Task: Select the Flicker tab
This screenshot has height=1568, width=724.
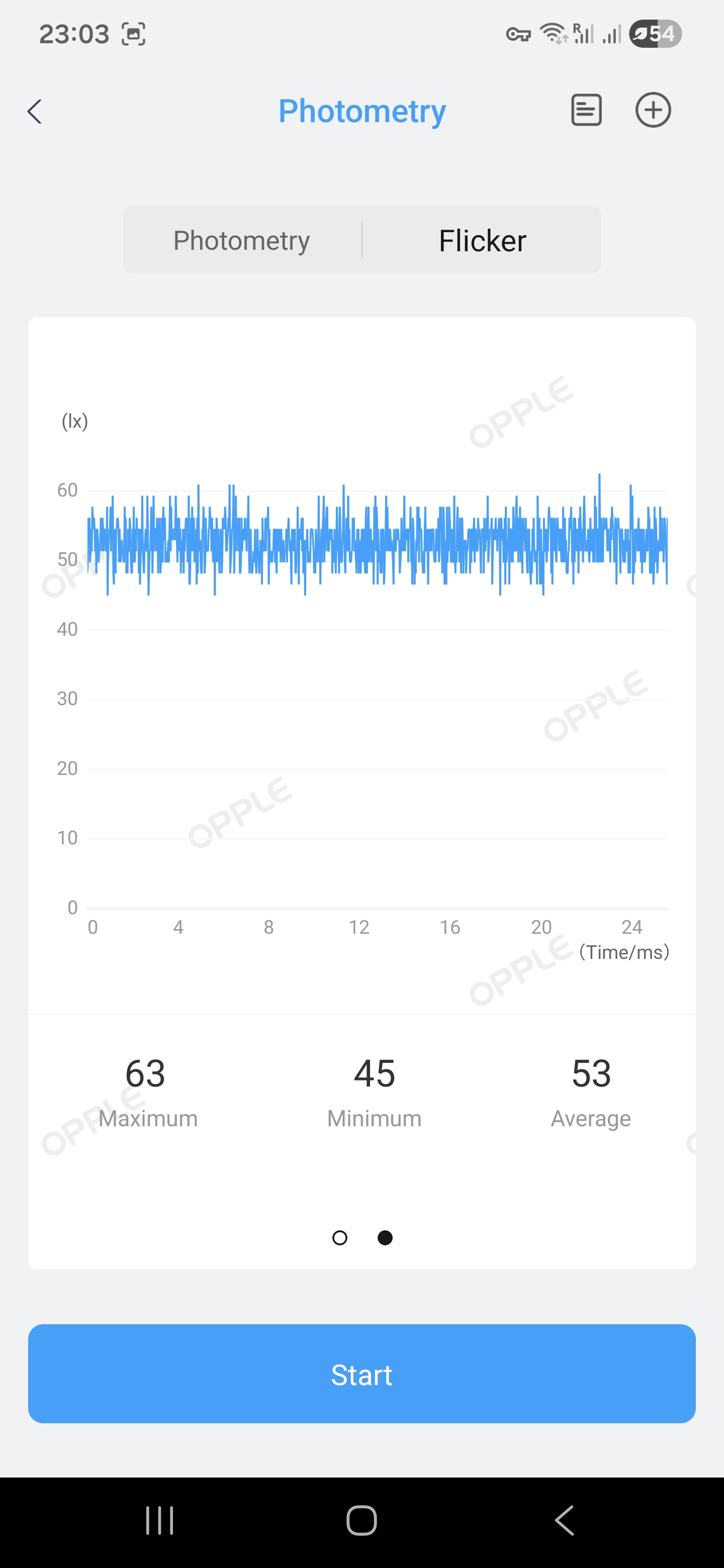Action: pos(482,240)
